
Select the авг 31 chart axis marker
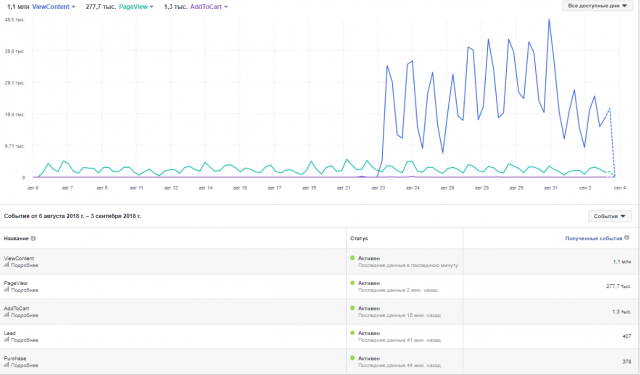(x=551, y=188)
